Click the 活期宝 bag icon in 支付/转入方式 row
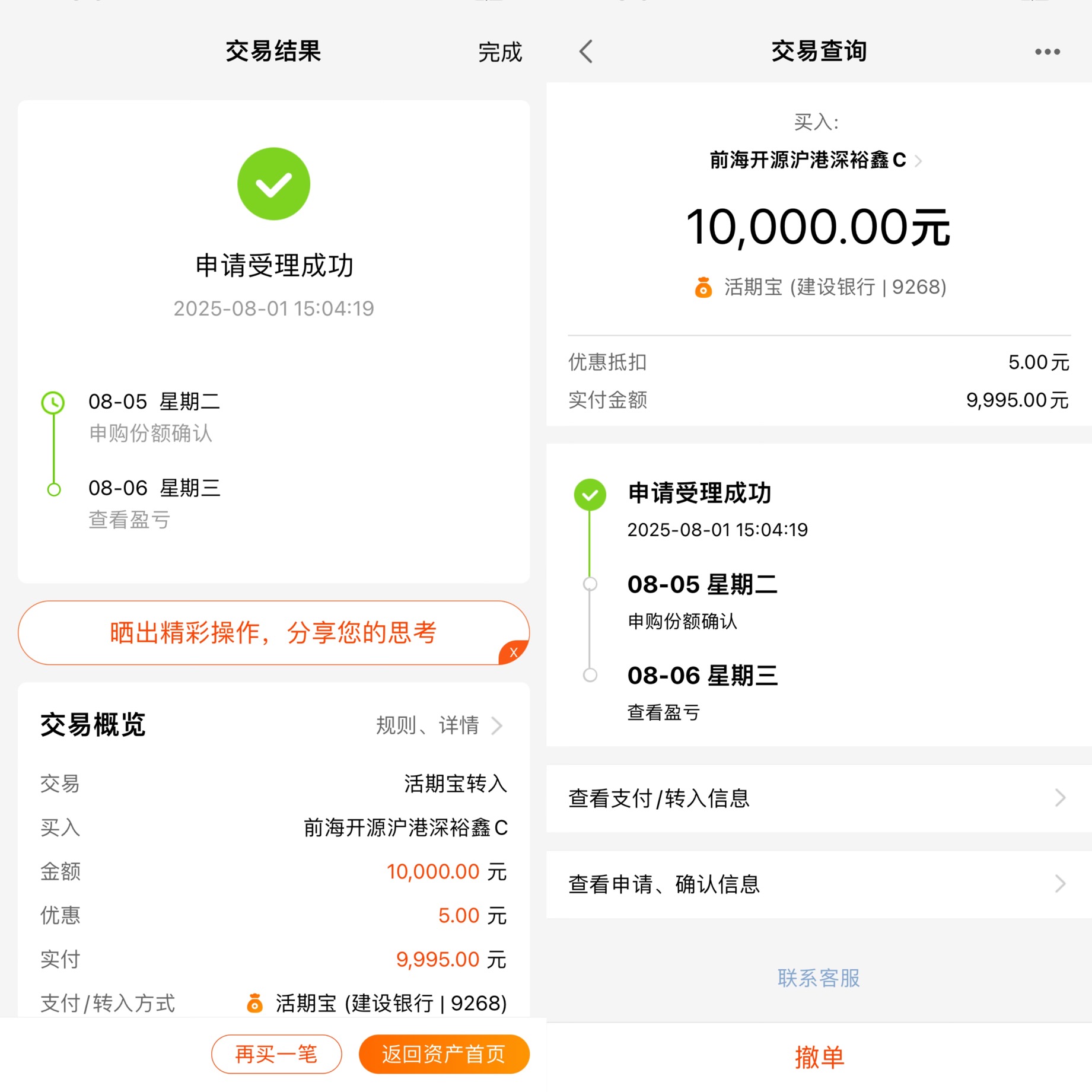This screenshot has width=1092, height=1092. point(254,1003)
